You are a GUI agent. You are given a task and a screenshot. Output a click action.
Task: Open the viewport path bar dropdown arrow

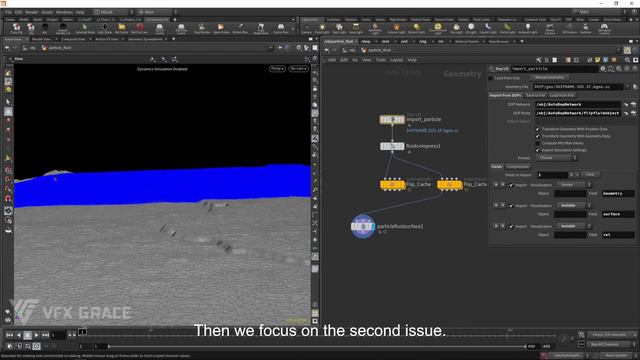coord(271,48)
